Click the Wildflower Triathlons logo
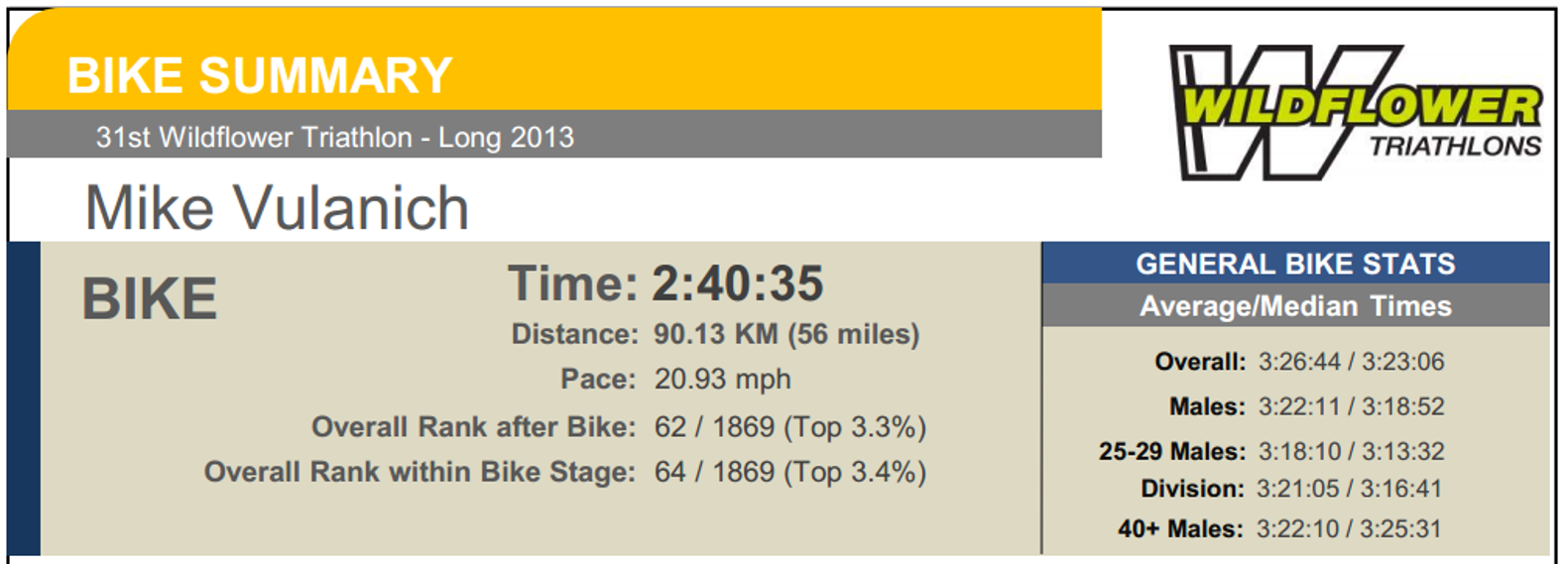The width and height of the screenshot is (1568, 564). 1355,112
